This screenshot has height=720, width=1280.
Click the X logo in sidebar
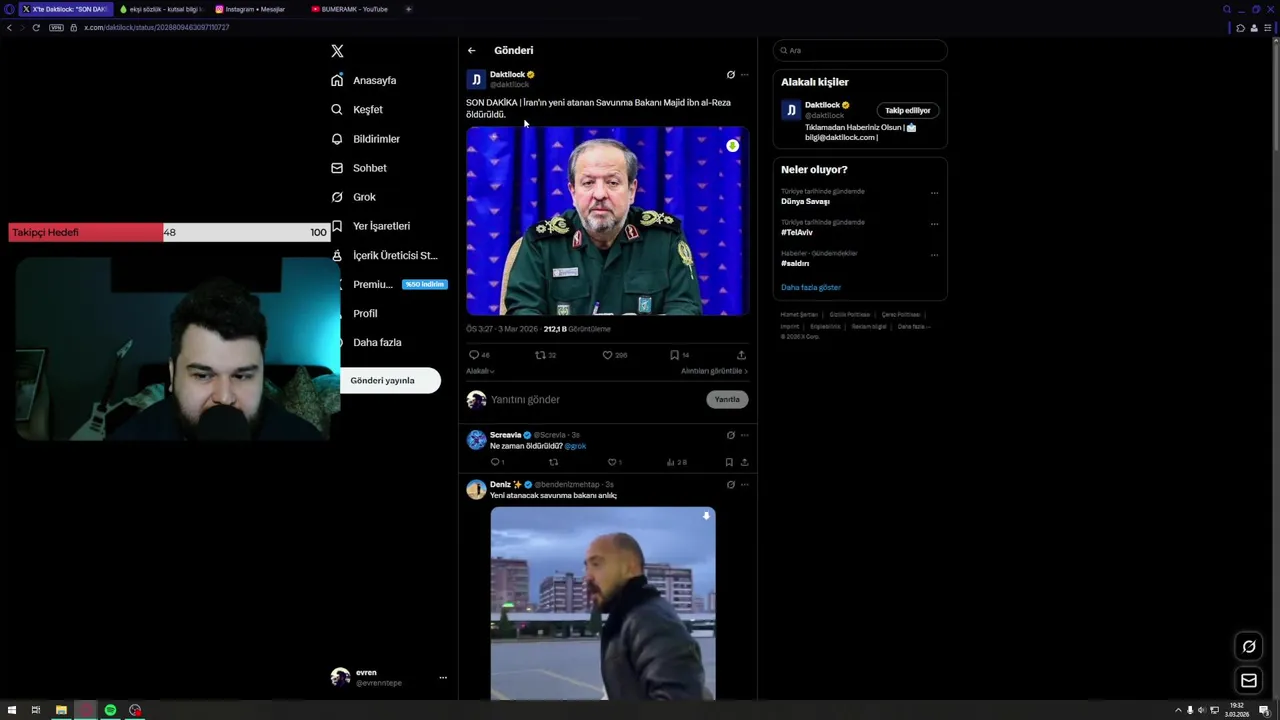(337, 51)
